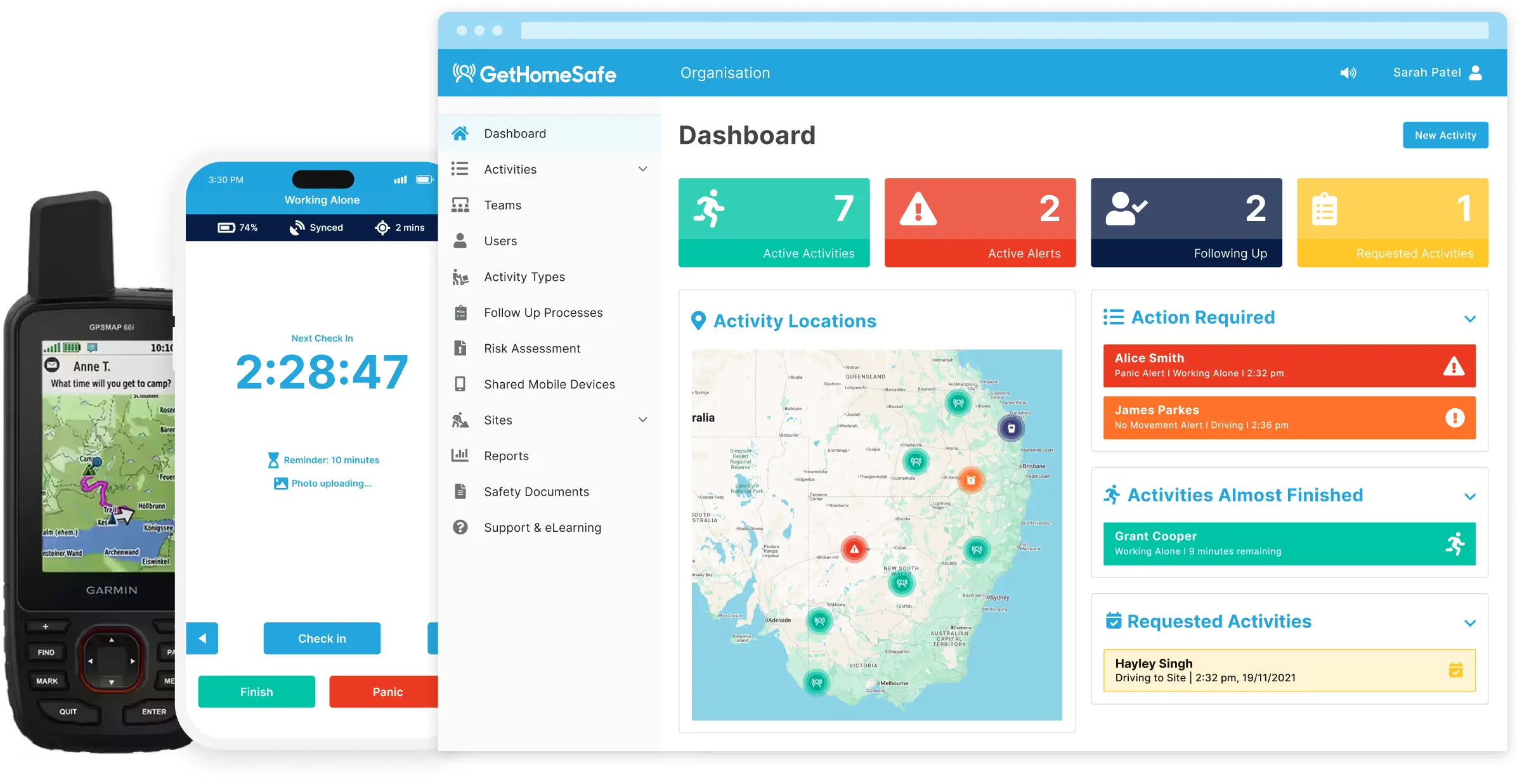1522x784 pixels.
Task: Collapse the Activities Almost Finished panel
Action: point(1469,496)
